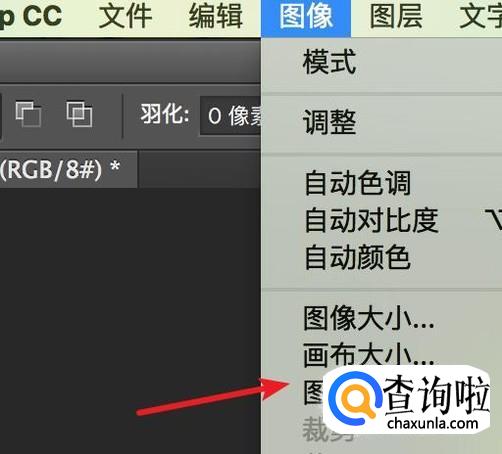Choose 自动色调 from the menu
The image size is (502, 454).
[382, 183]
